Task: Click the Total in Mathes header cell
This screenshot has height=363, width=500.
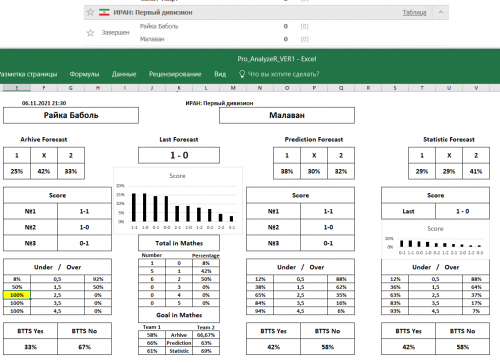Action: click(179, 243)
